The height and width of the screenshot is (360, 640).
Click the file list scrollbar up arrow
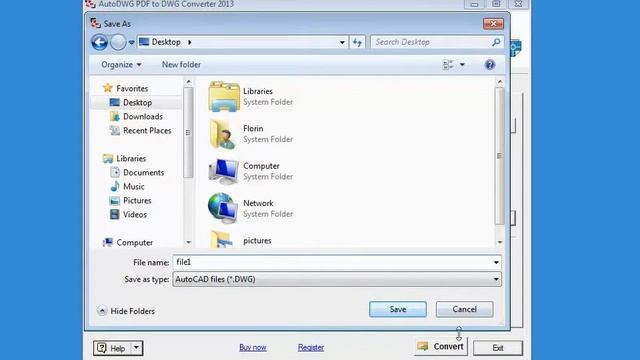[500, 82]
